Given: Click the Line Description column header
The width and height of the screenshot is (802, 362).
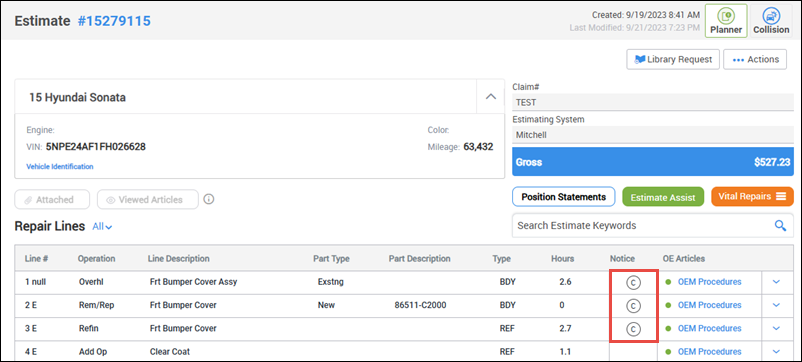Looking at the screenshot, I should pyautogui.click(x=179, y=259).
